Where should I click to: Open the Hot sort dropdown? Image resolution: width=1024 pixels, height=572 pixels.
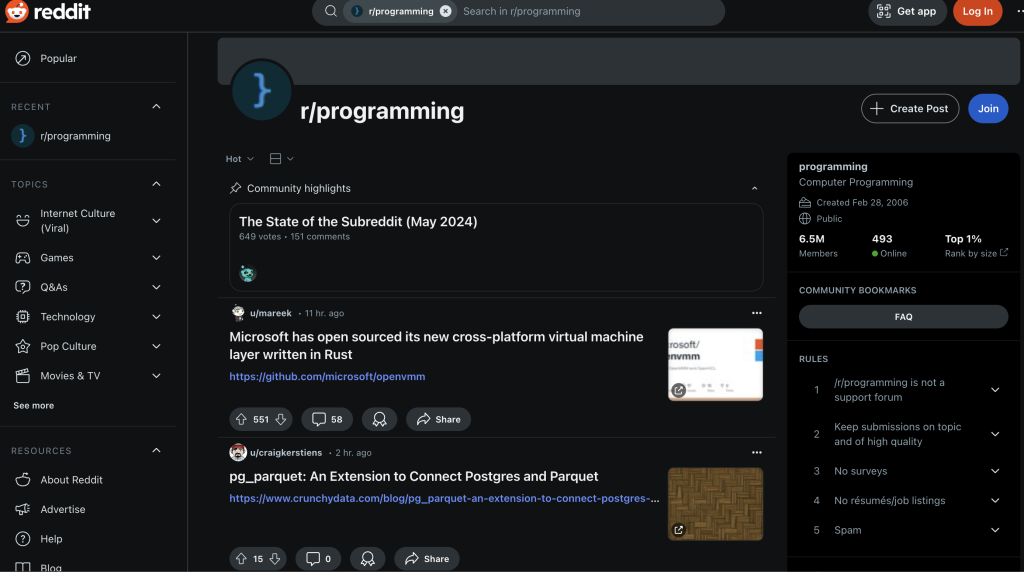240,159
